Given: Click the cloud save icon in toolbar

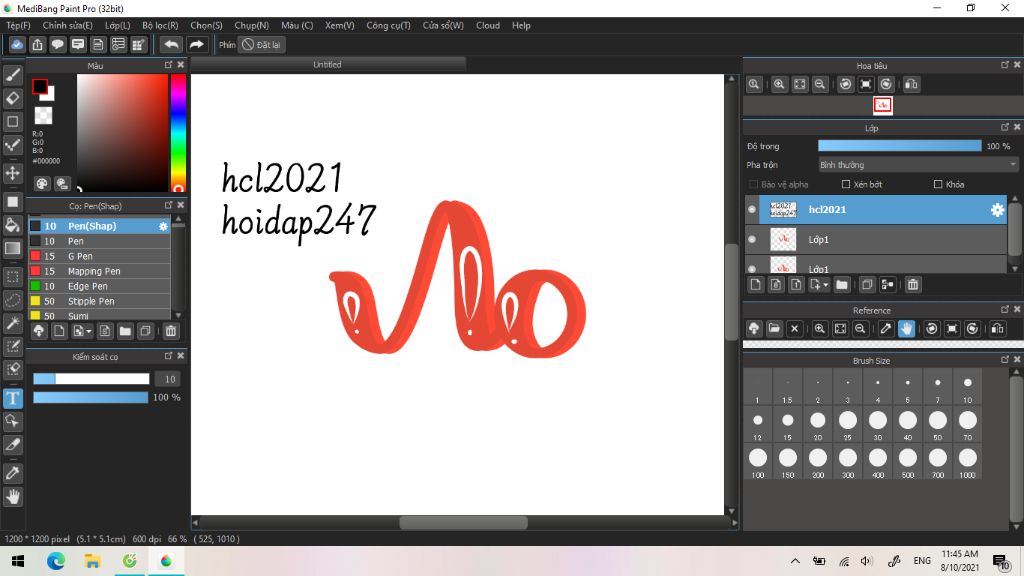Looking at the screenshot, I should [x=17, y=44].
